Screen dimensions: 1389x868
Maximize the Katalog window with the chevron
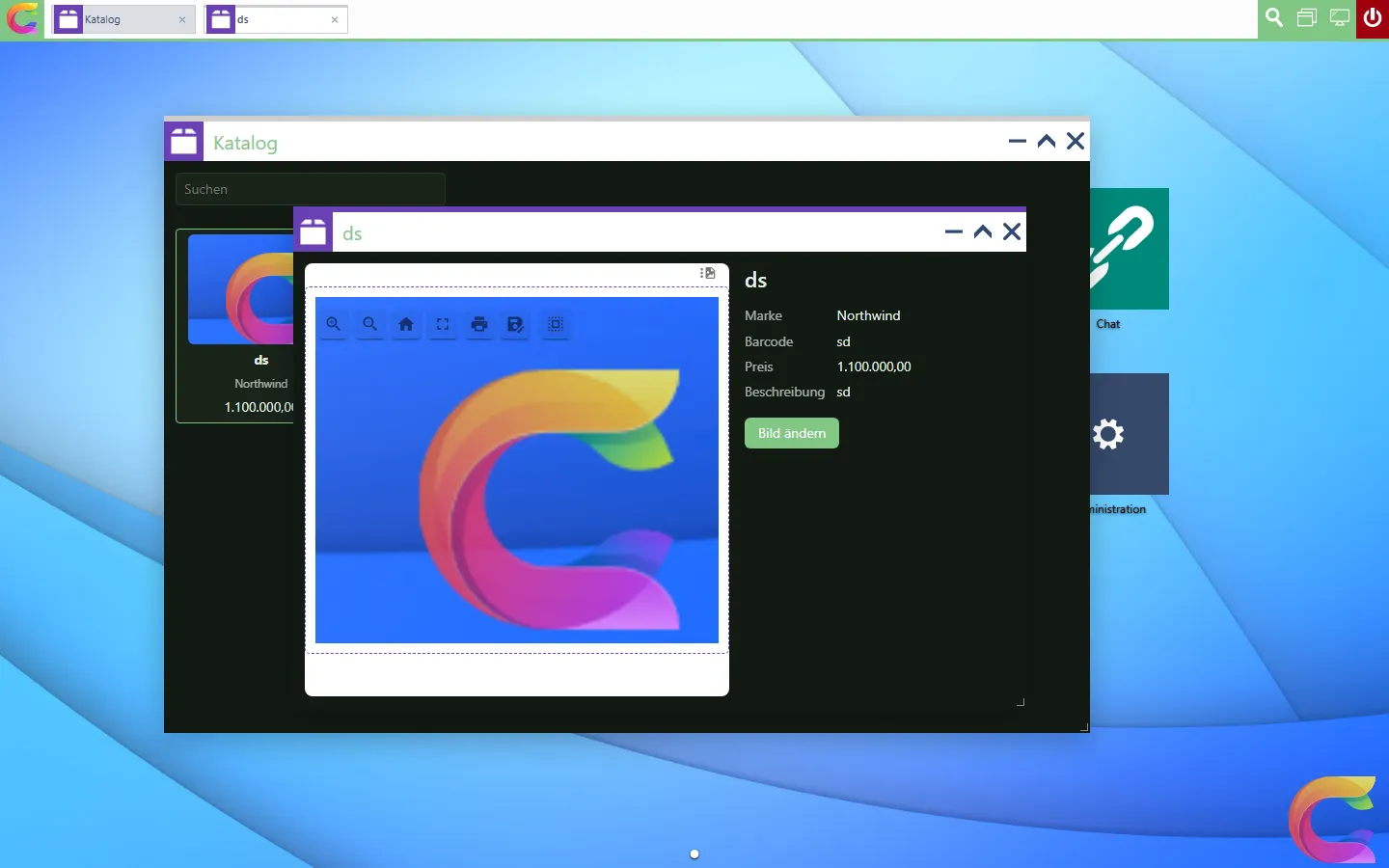coord(1047,141)
